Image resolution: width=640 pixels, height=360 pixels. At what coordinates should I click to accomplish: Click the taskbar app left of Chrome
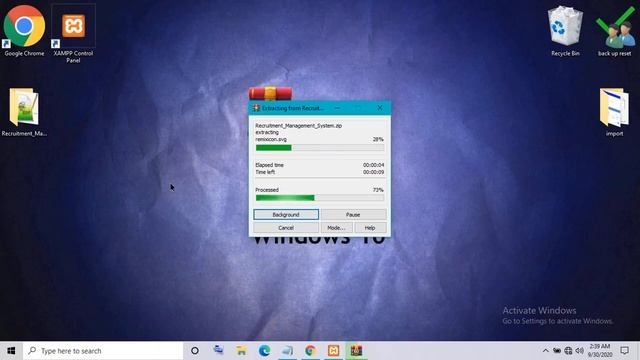[x=287, y=351]
